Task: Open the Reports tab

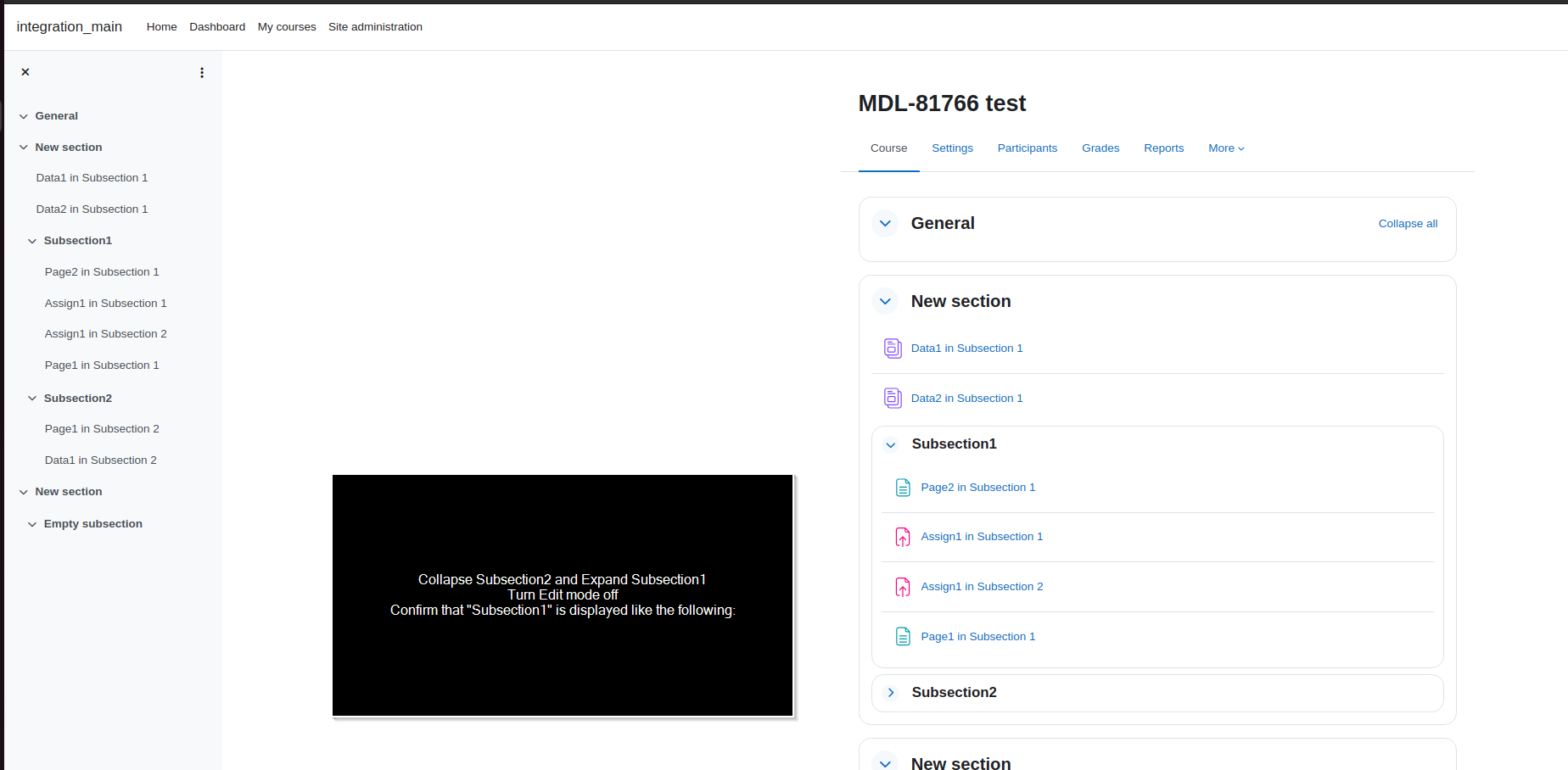Action: click(x=1163, y=148)
